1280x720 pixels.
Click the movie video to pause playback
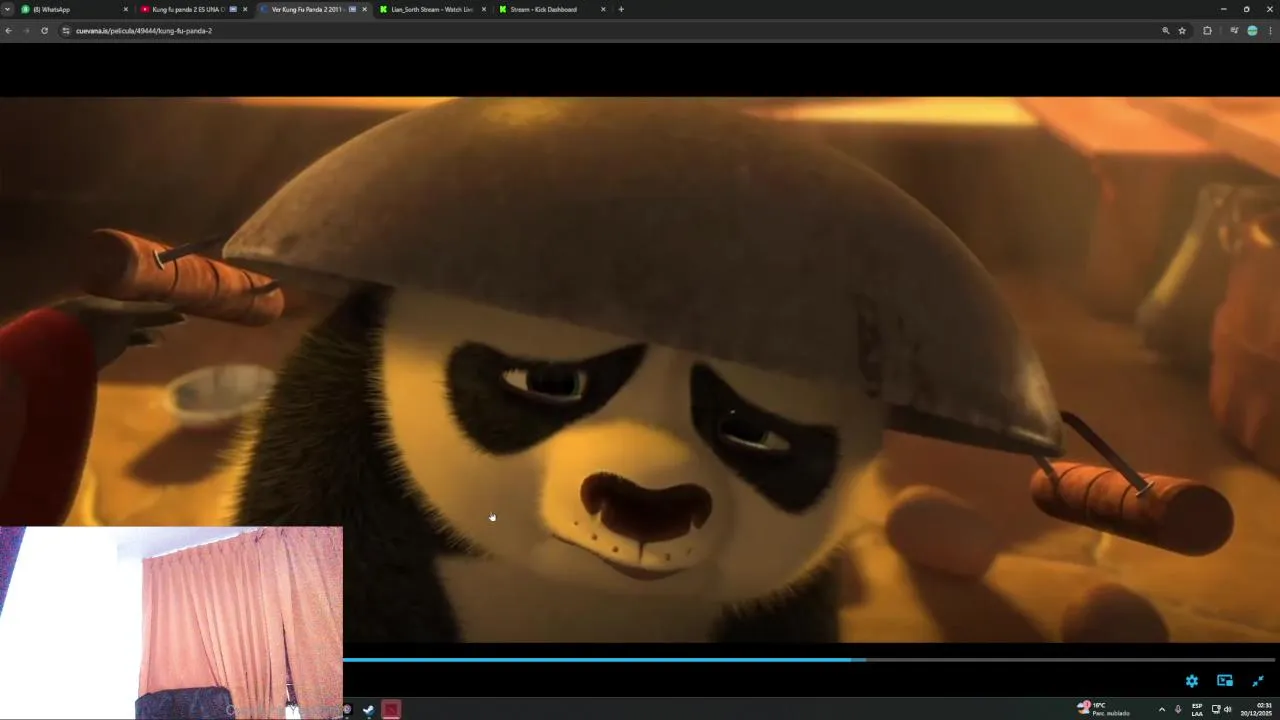click(640, 369)
